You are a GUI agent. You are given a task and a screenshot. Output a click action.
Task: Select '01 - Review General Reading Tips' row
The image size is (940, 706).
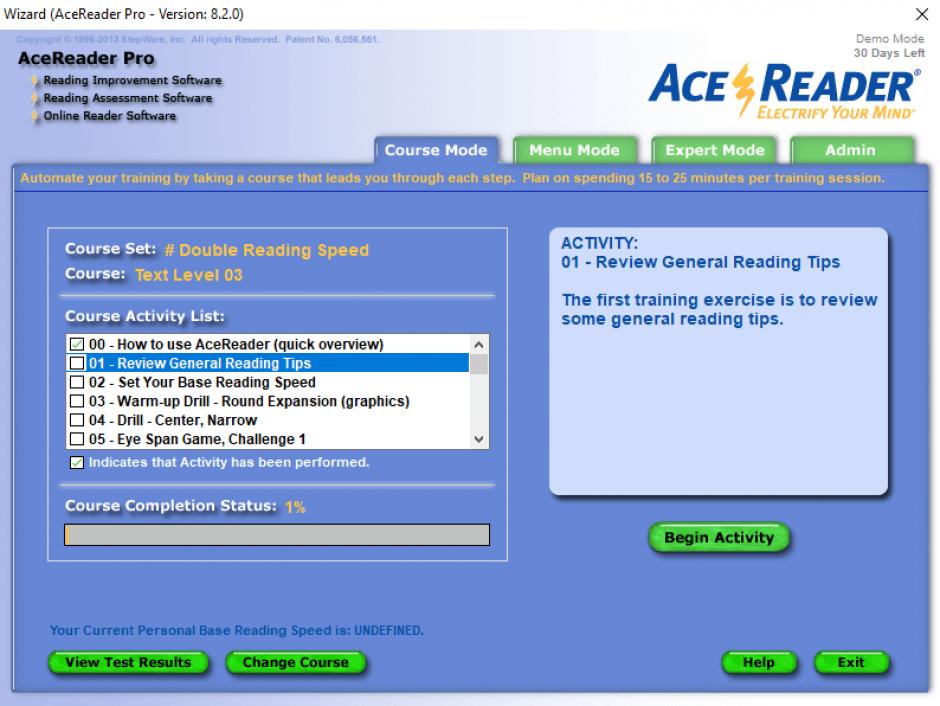coord(268,363)
